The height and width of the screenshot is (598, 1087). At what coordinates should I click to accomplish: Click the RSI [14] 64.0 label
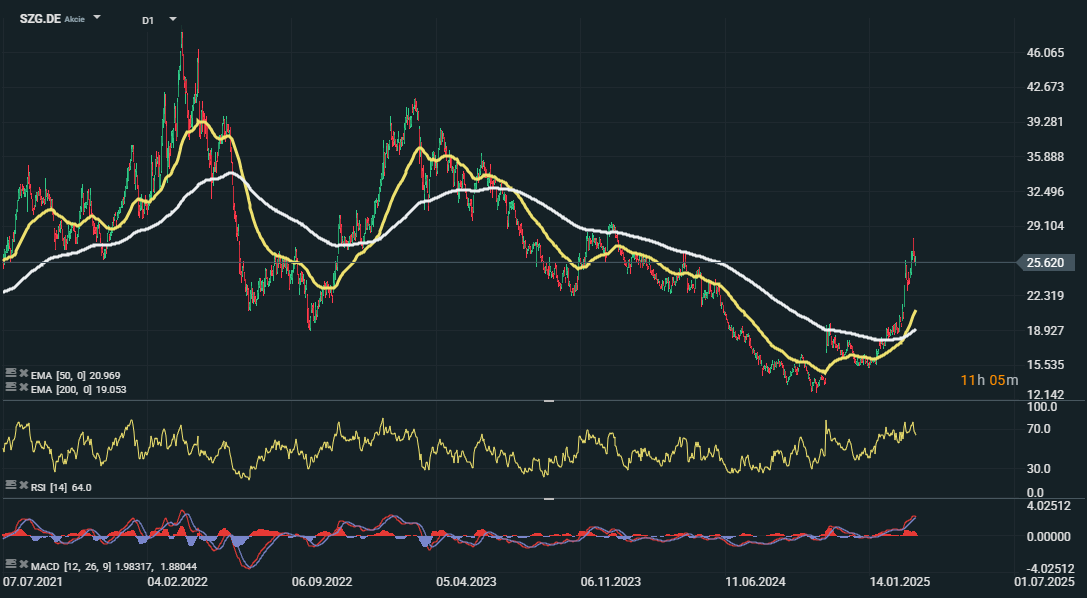tap(61, 488)
